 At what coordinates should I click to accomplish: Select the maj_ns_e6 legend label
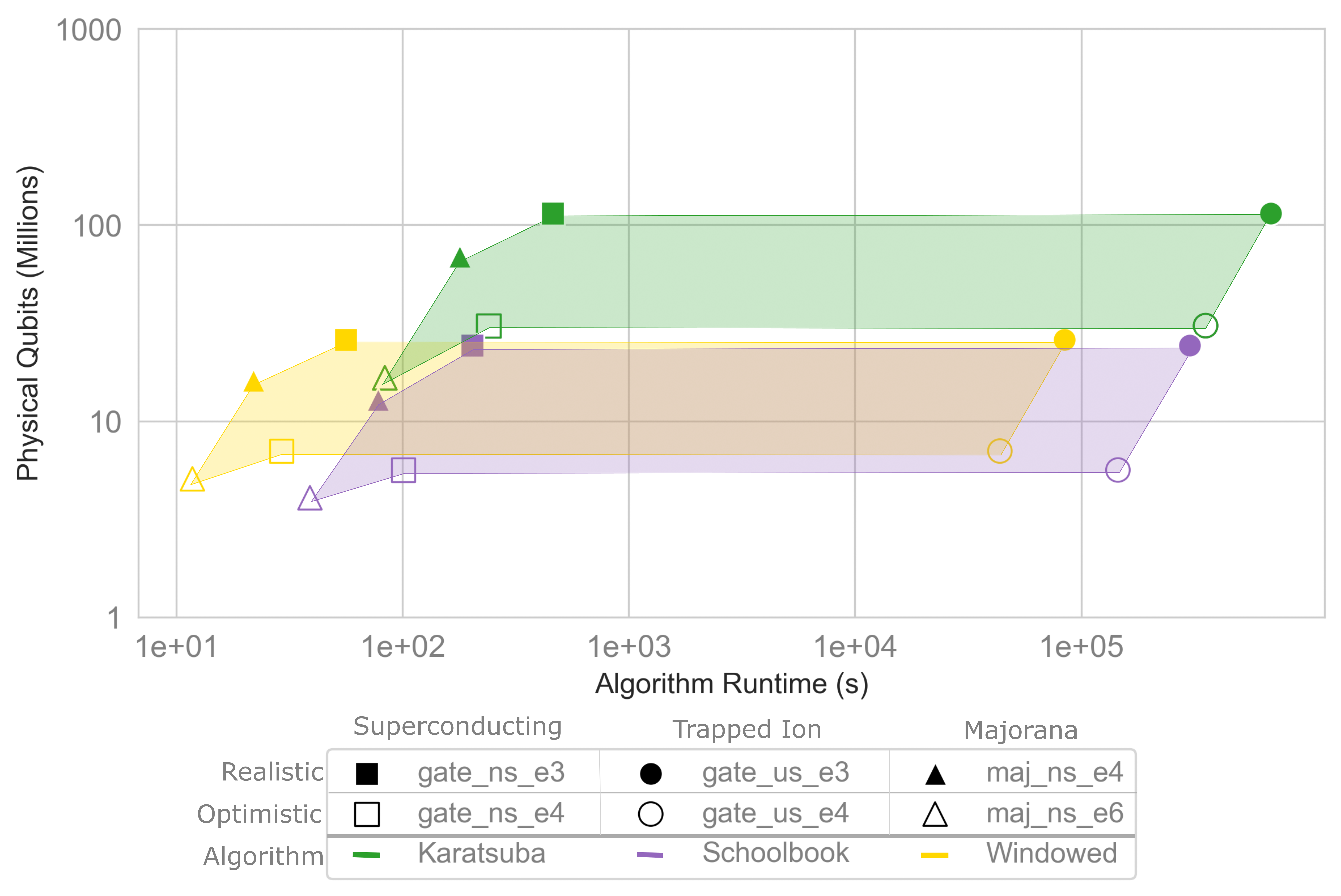click(x=1055, y=813)
